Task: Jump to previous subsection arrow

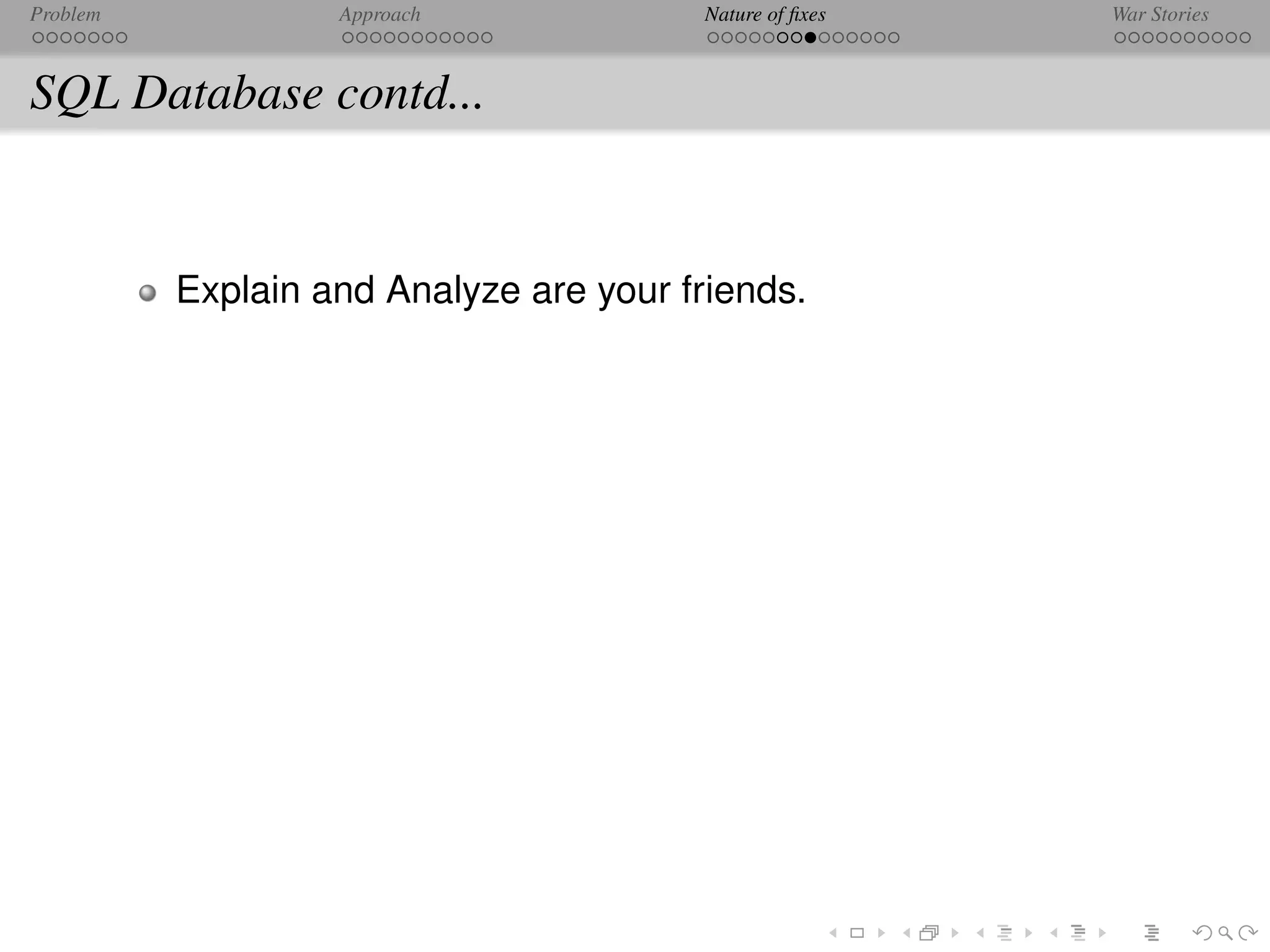Action: [x=980, y=933]
